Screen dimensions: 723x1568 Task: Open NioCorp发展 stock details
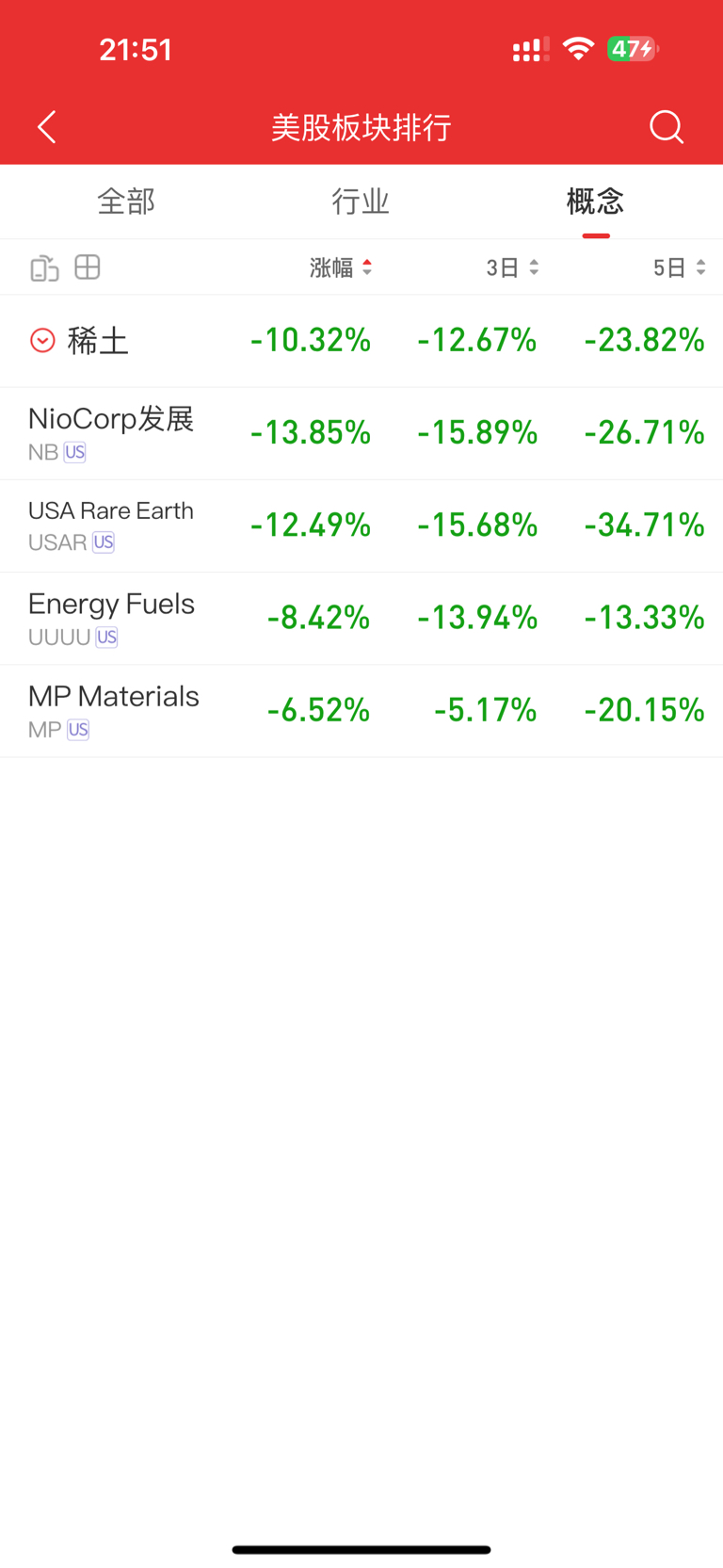111,420
